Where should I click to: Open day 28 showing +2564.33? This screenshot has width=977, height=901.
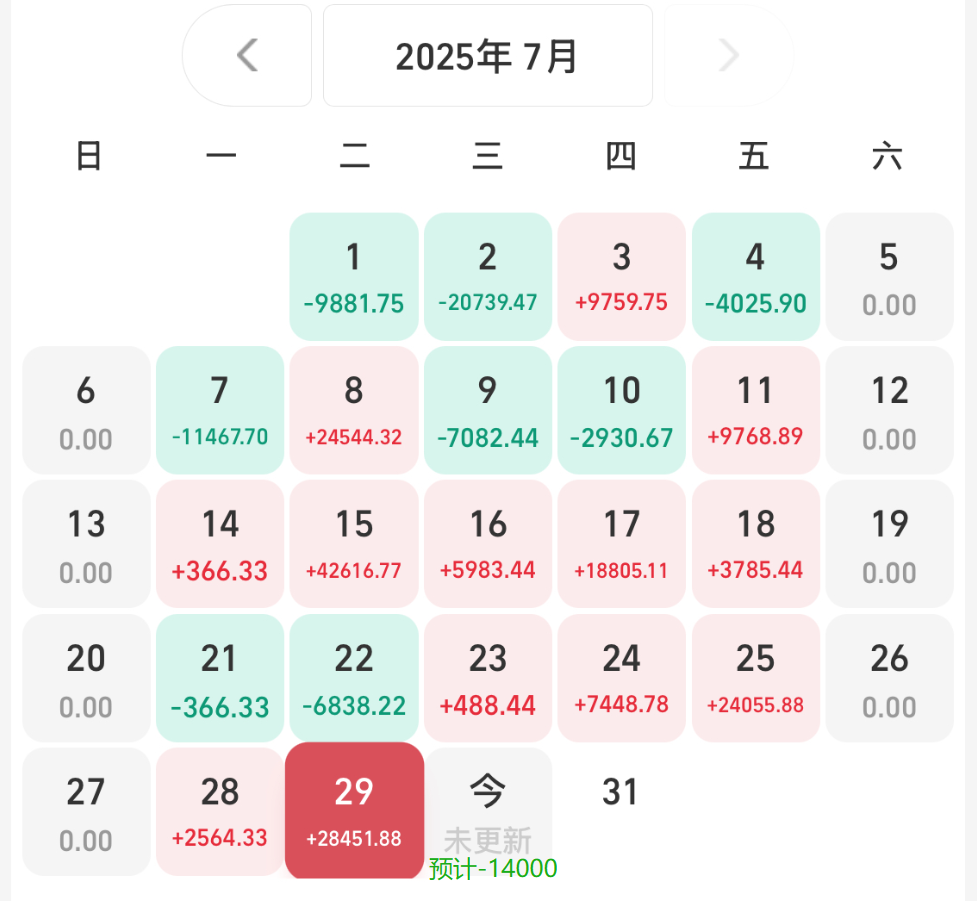220,812
